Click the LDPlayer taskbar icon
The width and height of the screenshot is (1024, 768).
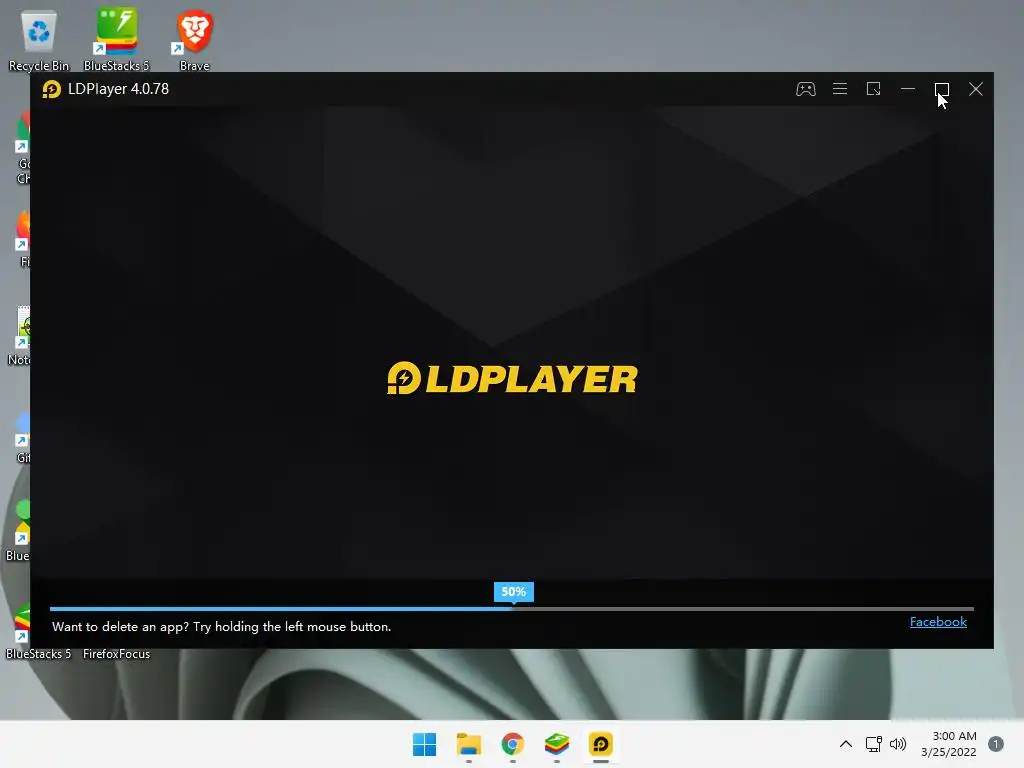click(601, 744)
